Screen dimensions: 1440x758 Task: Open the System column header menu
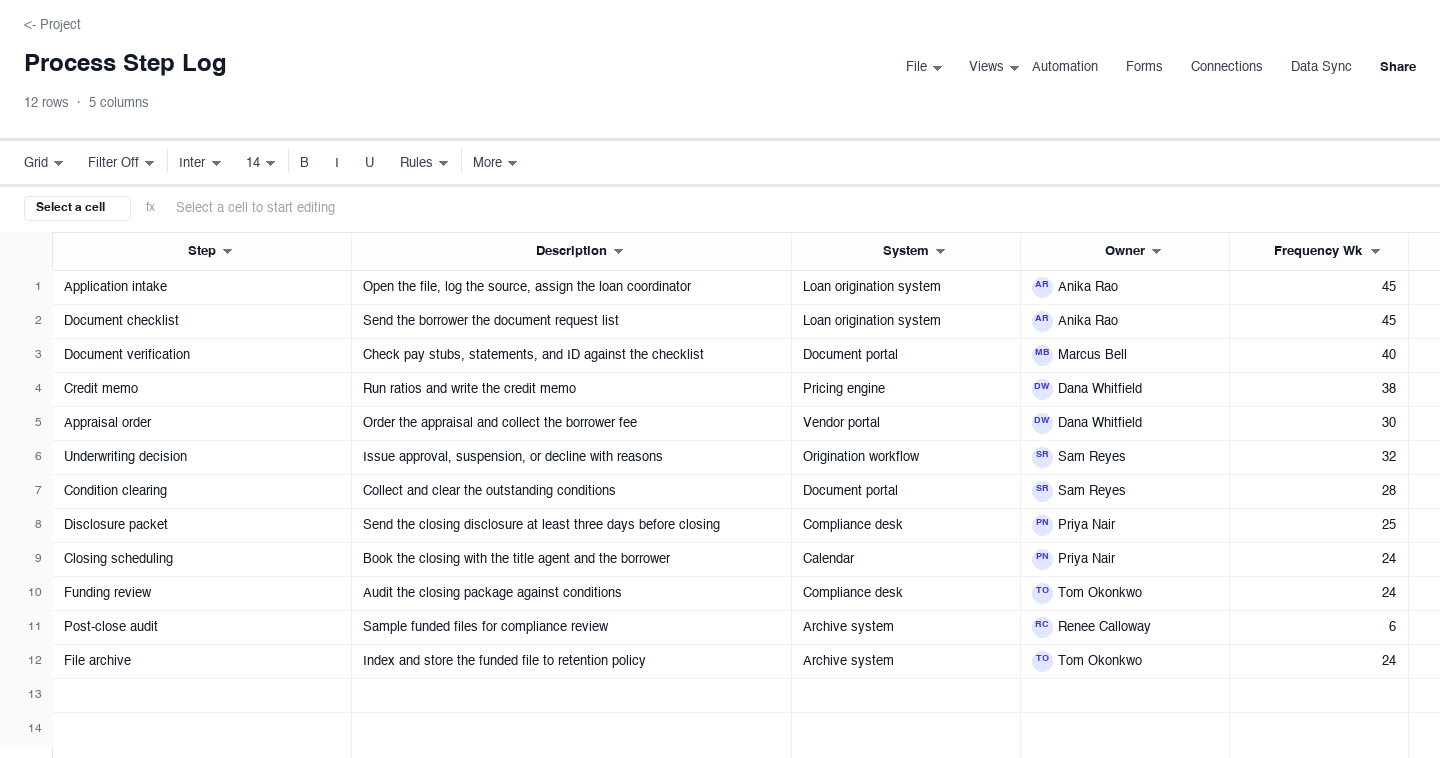[940, 252]
